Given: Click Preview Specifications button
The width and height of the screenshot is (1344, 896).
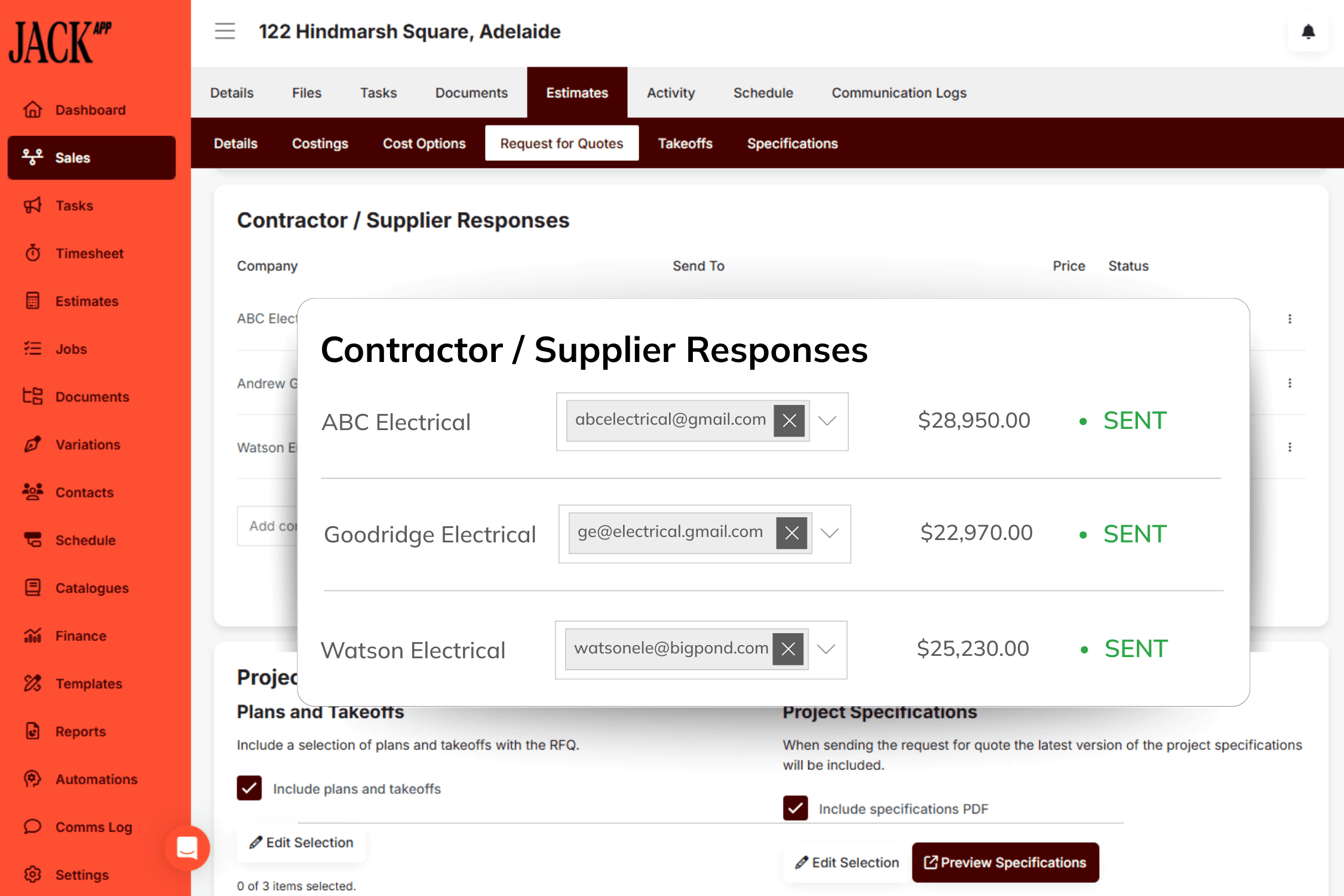Looking at the screenshot, I should tap(1005, 863).
